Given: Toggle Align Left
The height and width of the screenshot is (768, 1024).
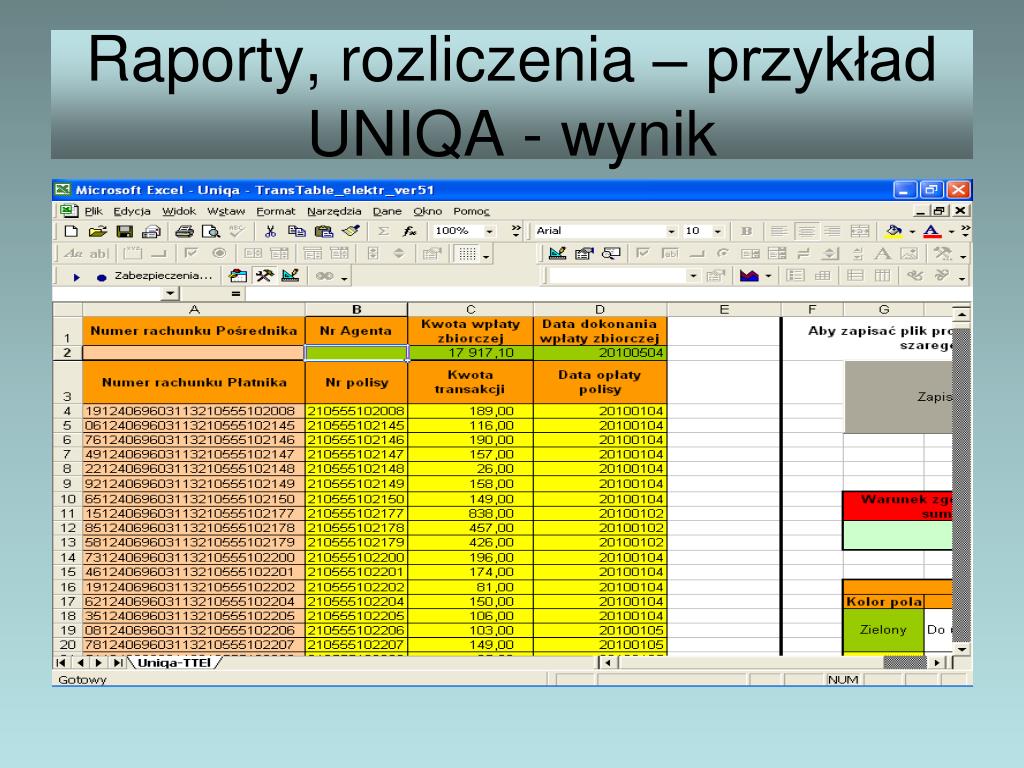Looking at the screenshot, I should (x=778, y=231).
